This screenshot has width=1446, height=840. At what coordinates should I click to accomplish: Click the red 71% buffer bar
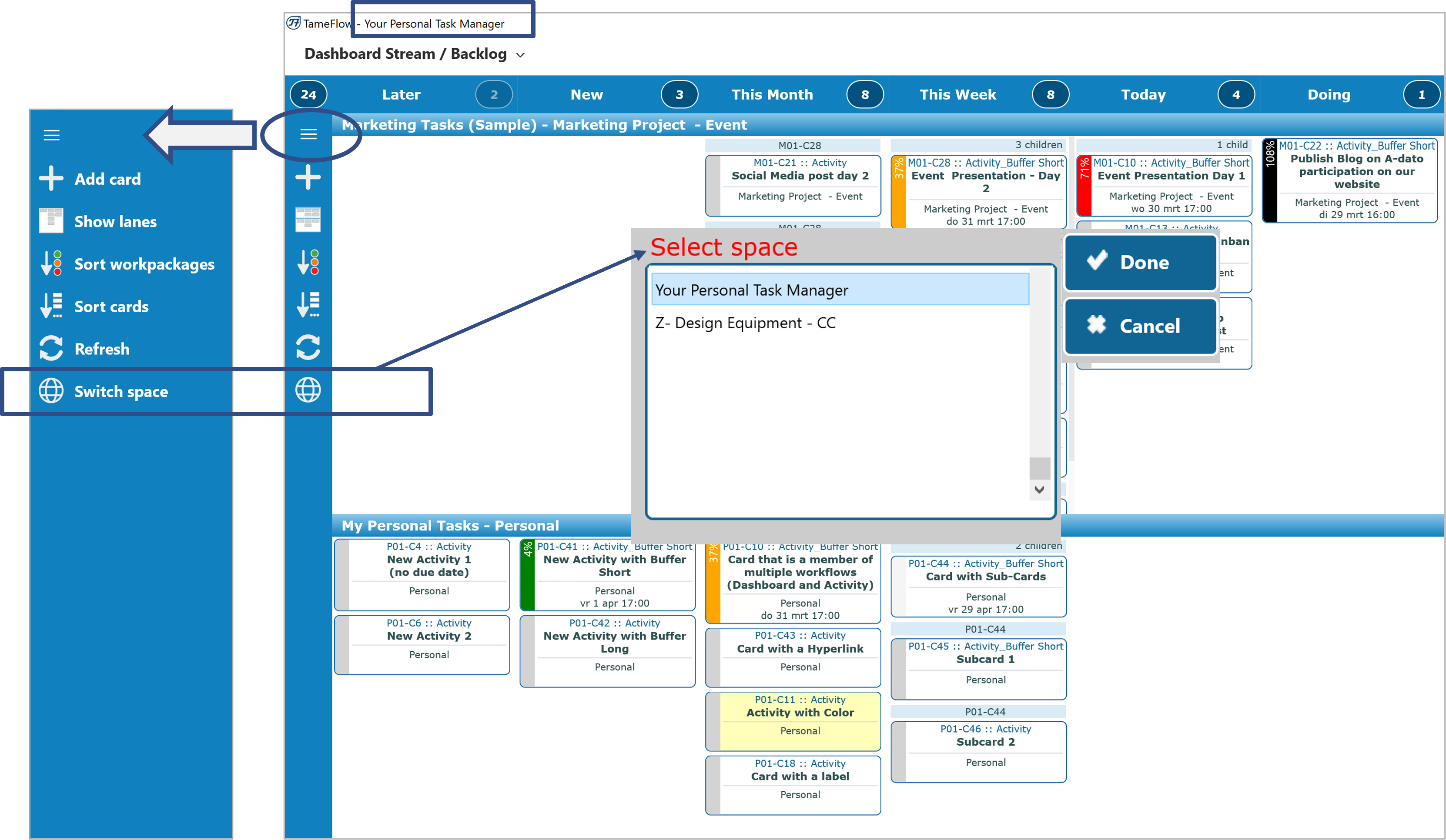[1084, 185]
